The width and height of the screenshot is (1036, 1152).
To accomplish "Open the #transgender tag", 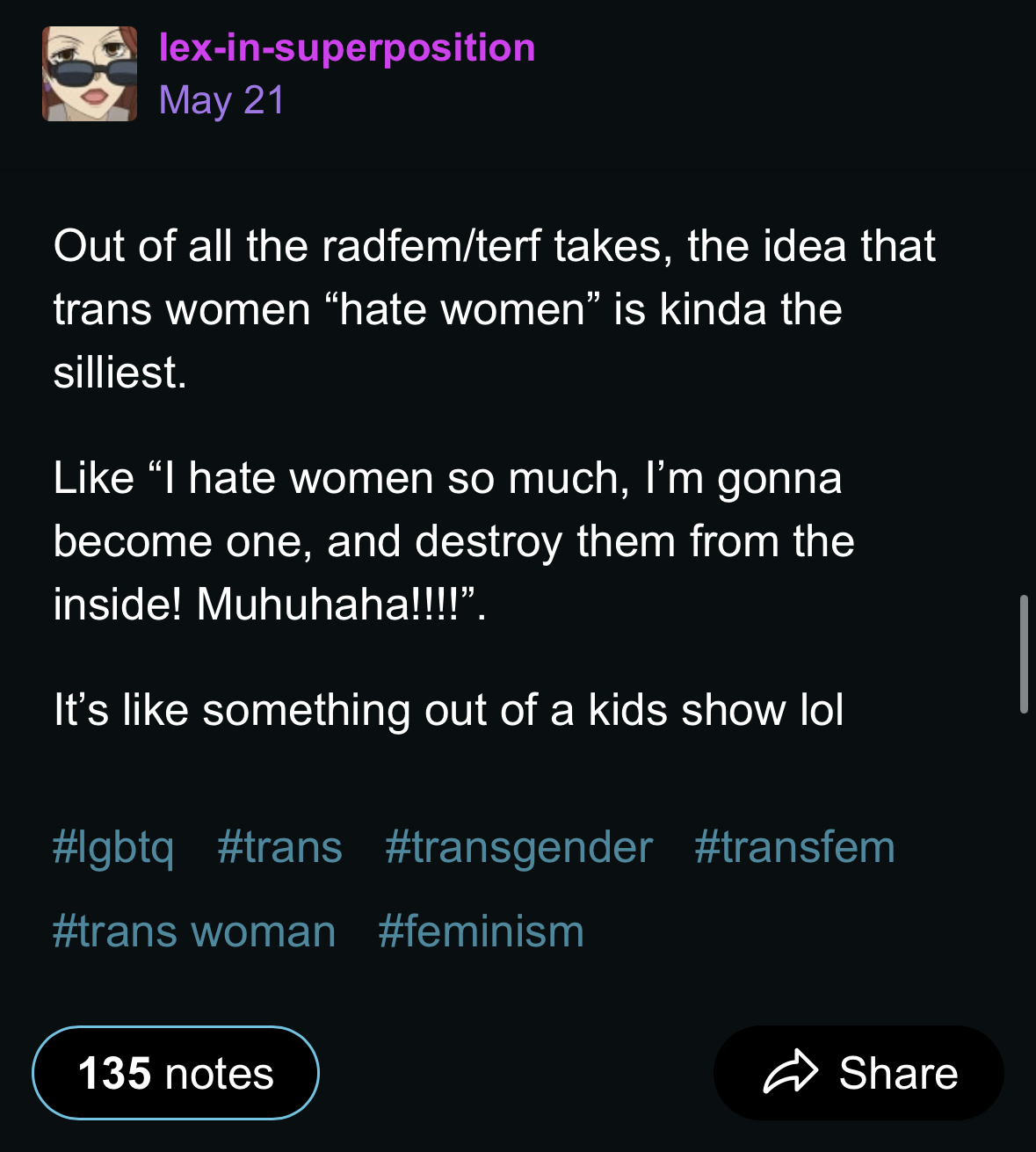I will [x=518, y=848].
